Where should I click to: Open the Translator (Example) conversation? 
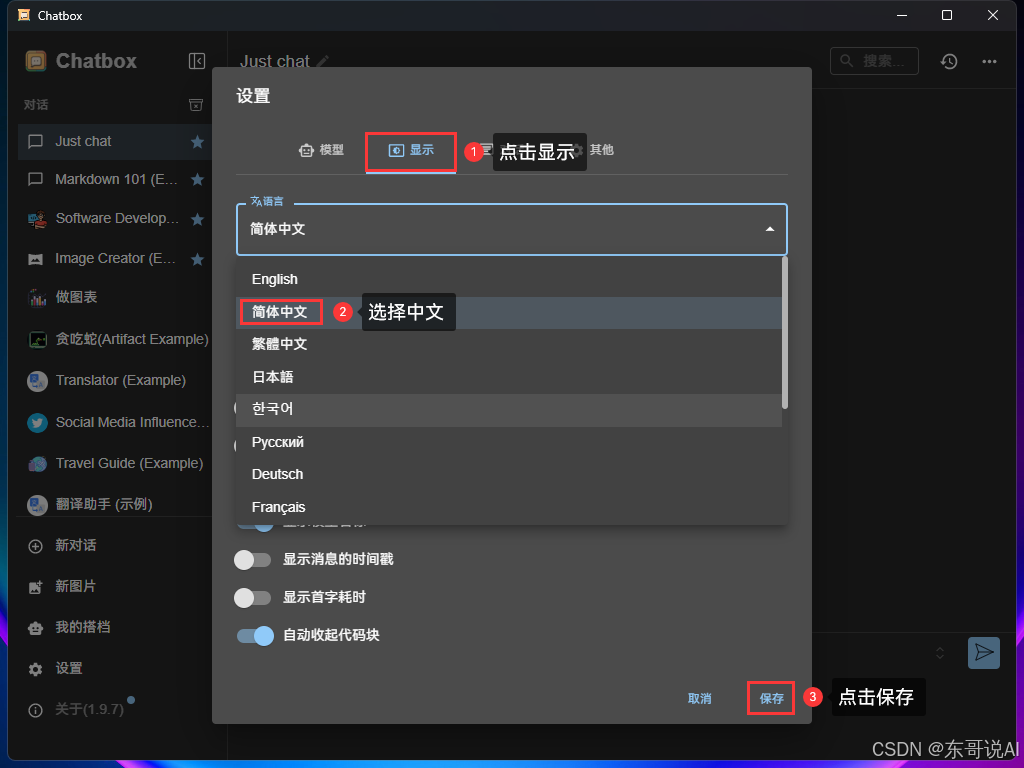[115, 380]
